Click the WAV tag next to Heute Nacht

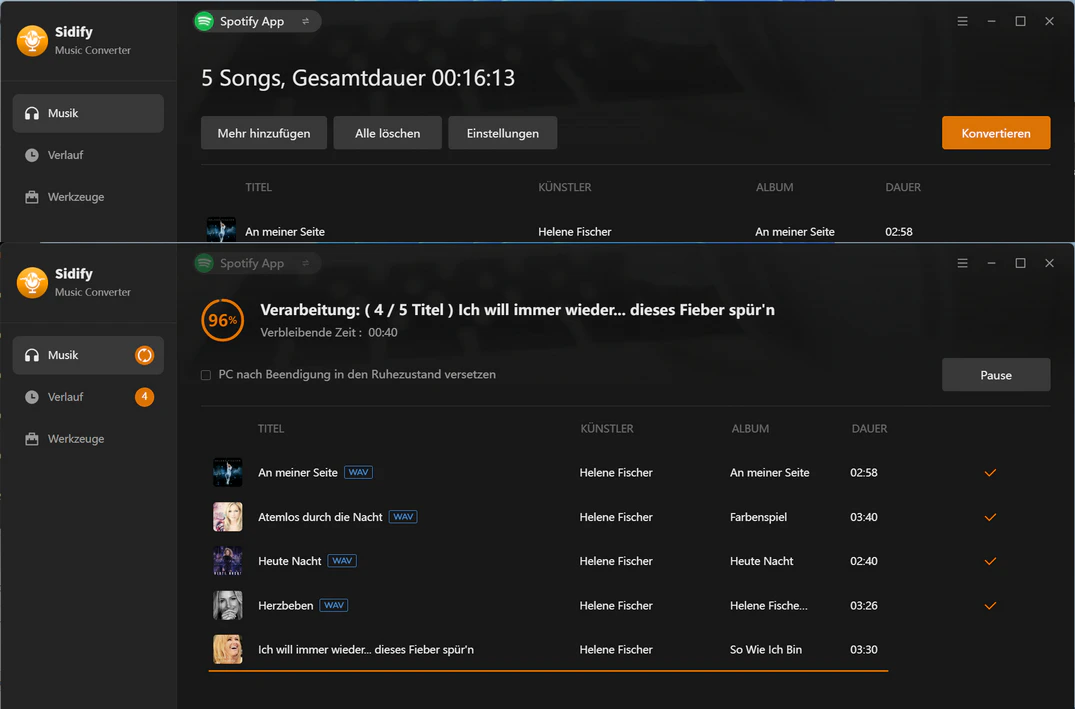(342, 561)
